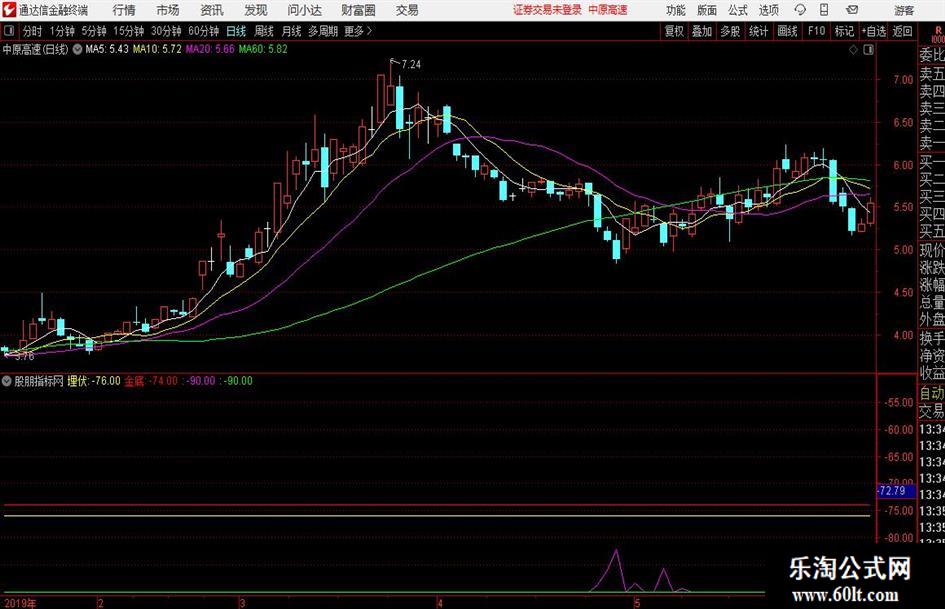The height and width of the screenshot is (609, 945).
Task: Open the customer service headset icon
Action: tap(800, 10)
